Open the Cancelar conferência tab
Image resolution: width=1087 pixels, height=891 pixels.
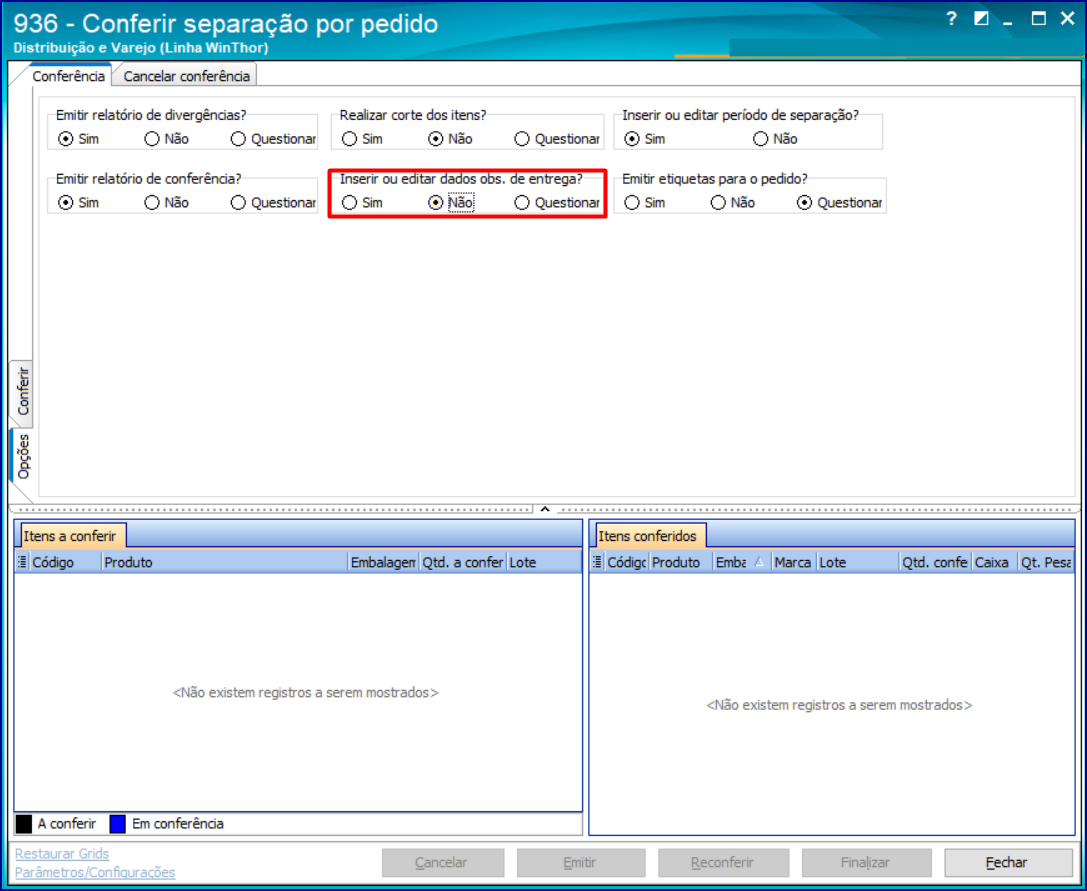tap(186, 76)
